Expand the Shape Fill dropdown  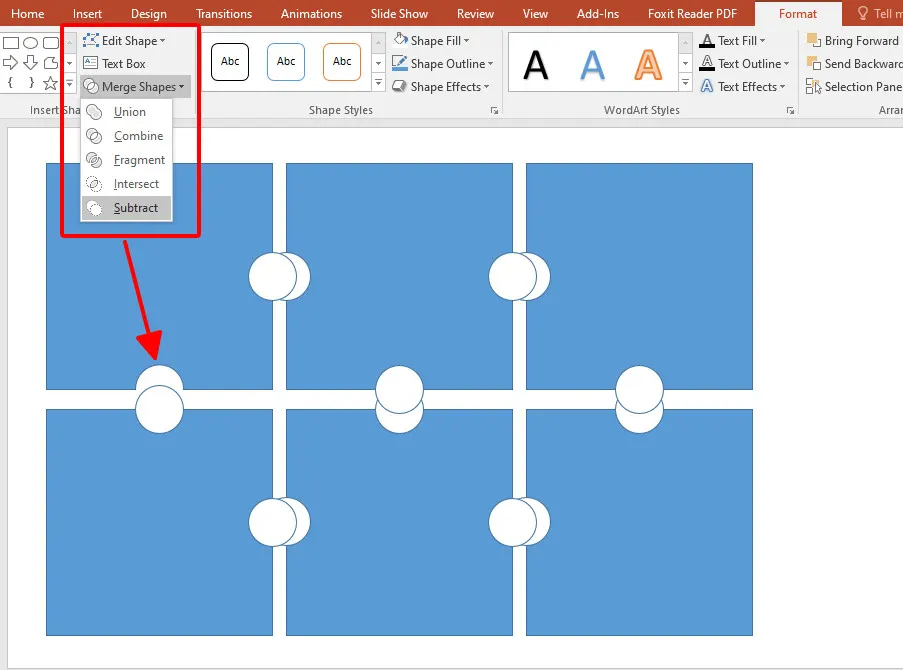pos(432,41)
